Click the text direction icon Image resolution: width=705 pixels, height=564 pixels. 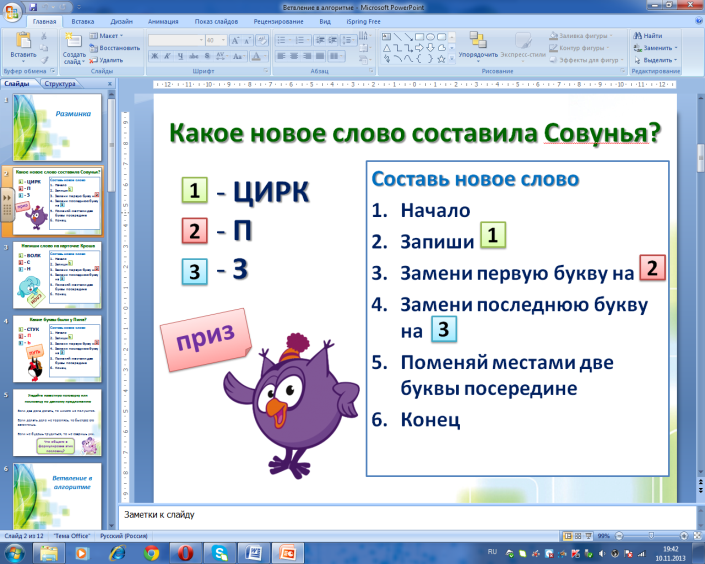tap(364, 36)
